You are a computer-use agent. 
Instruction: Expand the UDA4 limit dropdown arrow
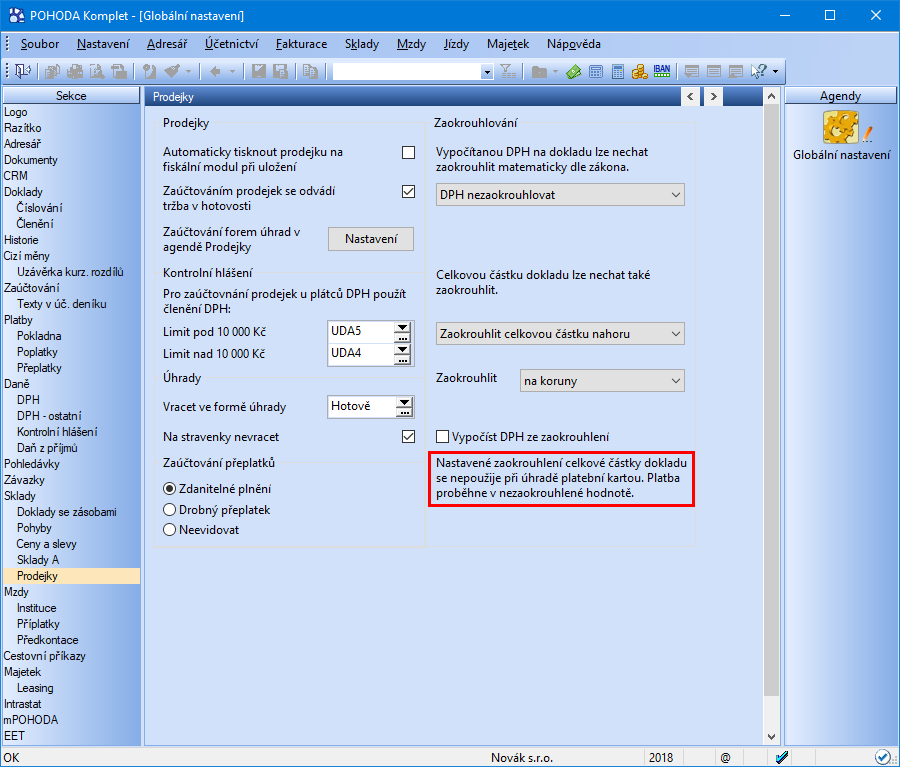tap(402, 349)
